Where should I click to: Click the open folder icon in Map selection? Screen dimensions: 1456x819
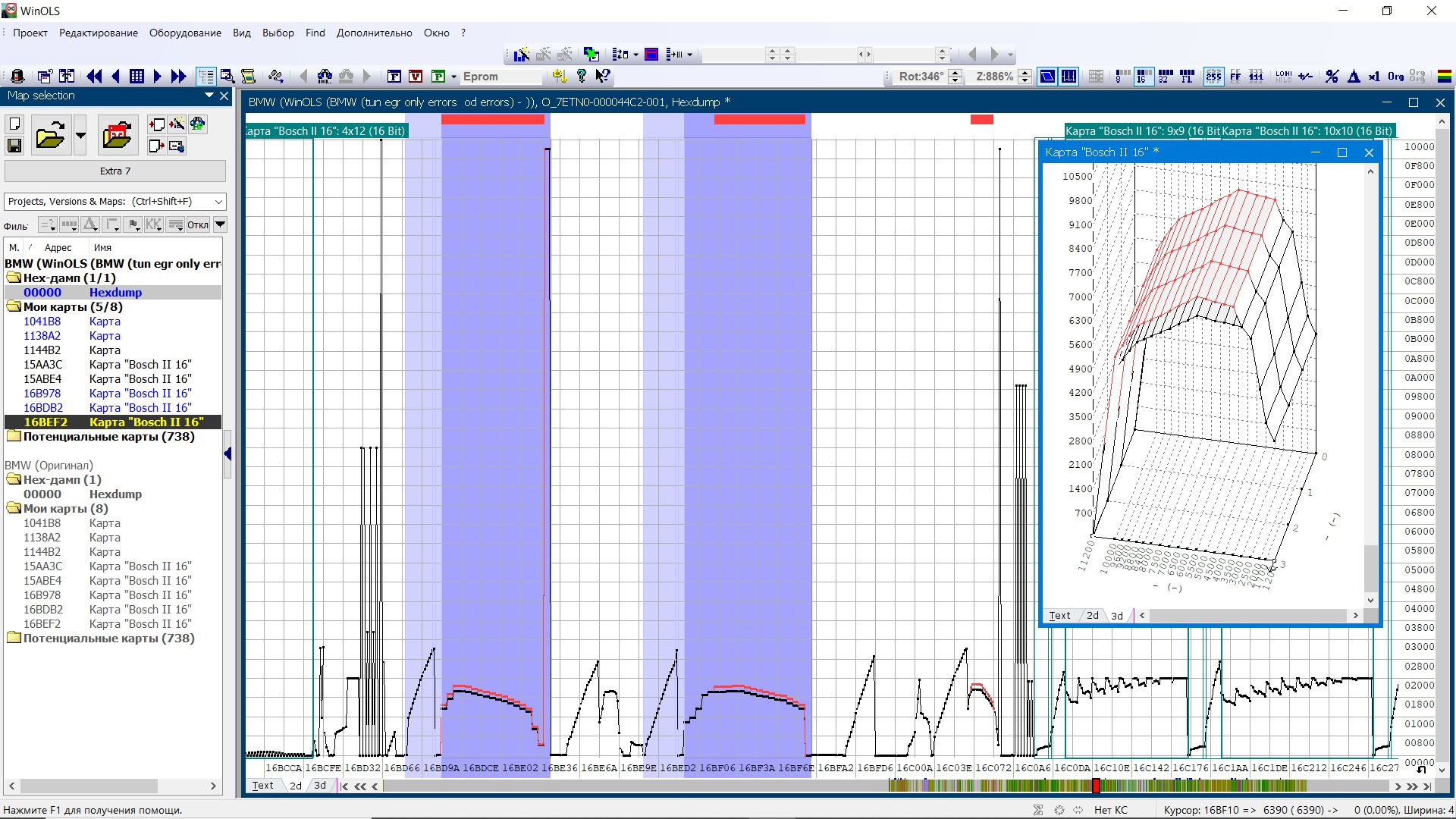(x=50, y=136)
